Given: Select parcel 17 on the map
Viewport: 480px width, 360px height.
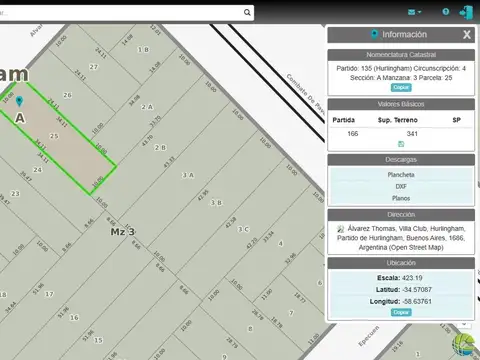Looking at the screenshot, I should (49, 294).
